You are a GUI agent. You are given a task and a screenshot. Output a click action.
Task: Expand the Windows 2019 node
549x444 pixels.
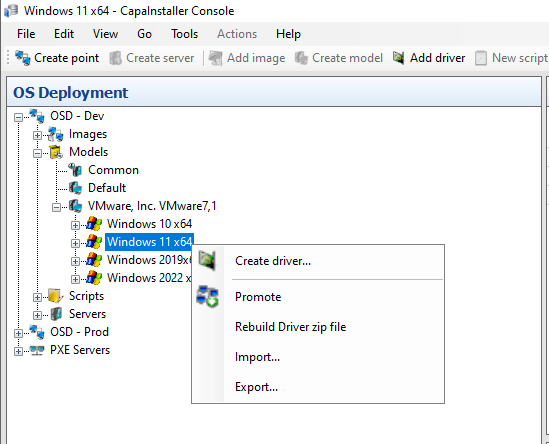point(75,261)
